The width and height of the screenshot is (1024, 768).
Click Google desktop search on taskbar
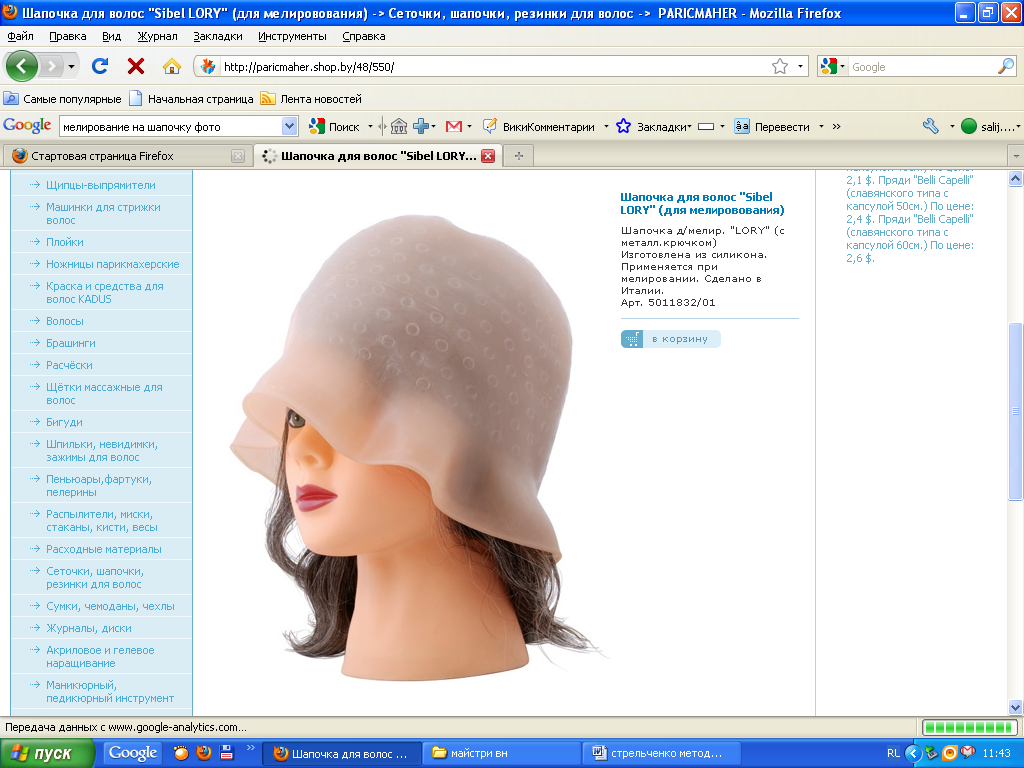[132, 753]
